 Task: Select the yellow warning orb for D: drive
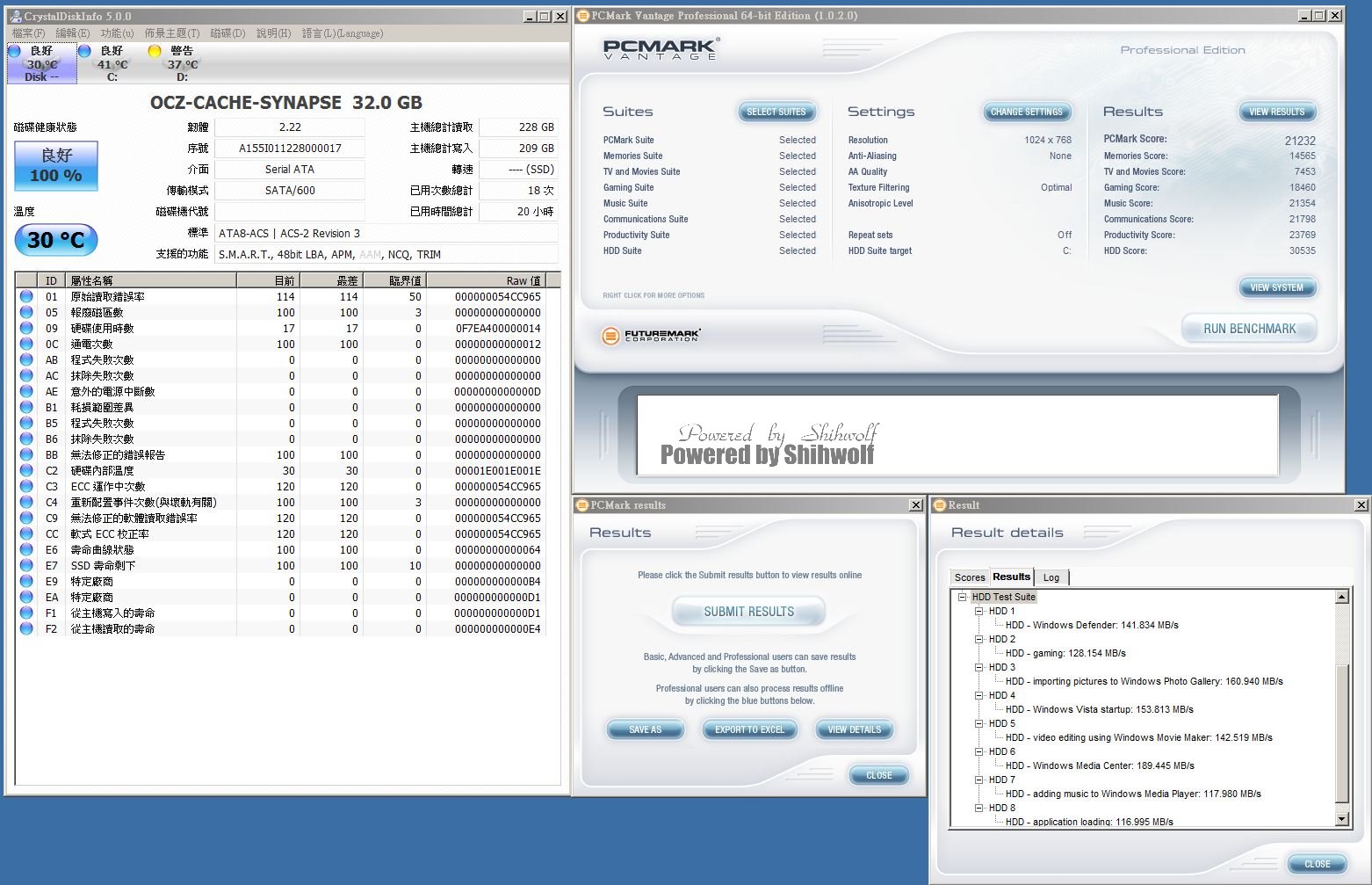click(x=155, y=52)
